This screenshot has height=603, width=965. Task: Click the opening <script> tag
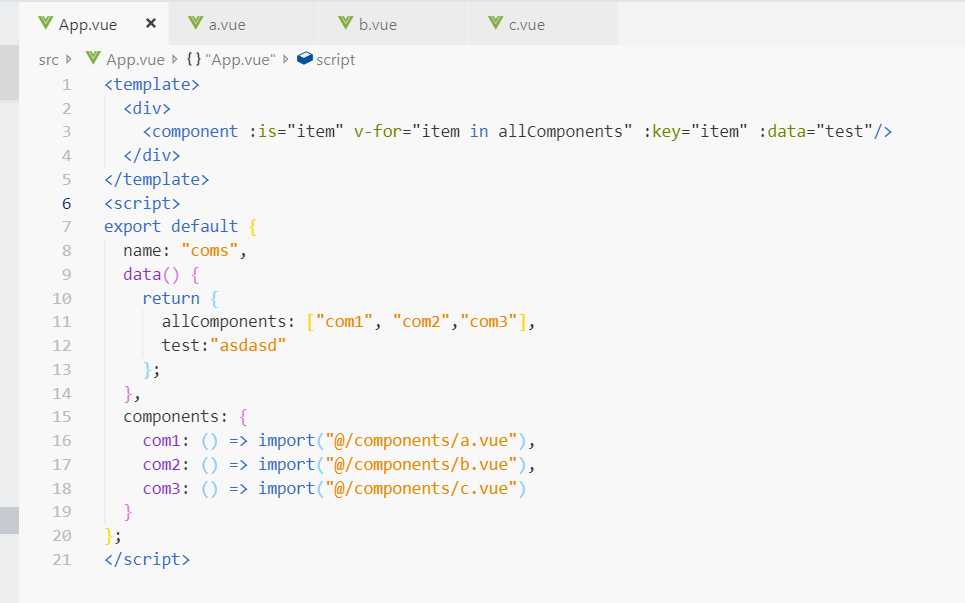(142, 203)
